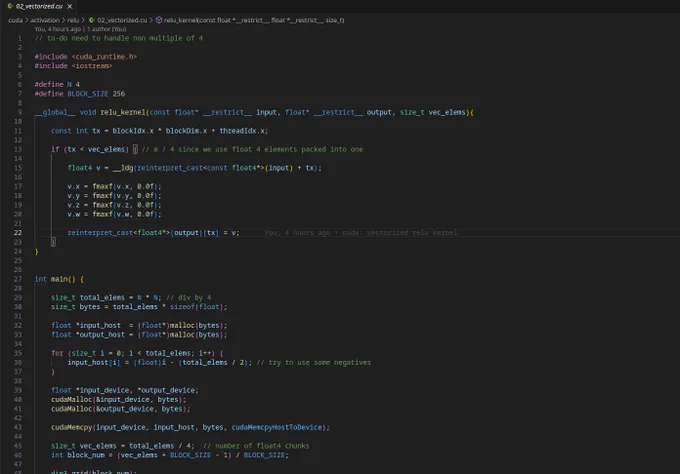The height and width of the screenshot is (474, 680).
Task: Click line number 27 in gutter
Action: (x=17, y=279)
